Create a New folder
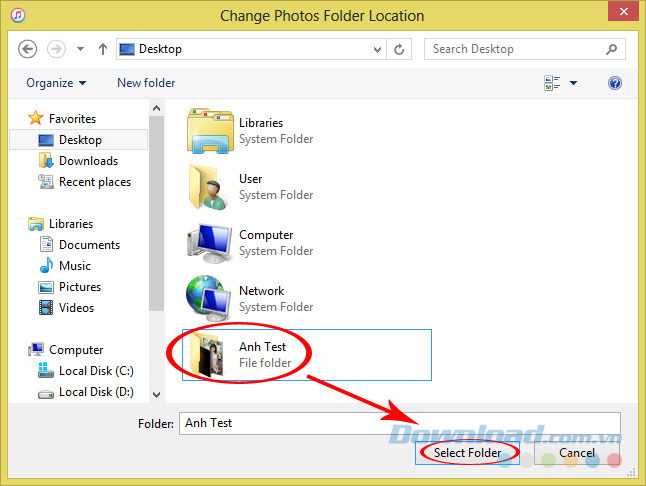Image resolution: width=646 pixels, height=486 pixels. coord(146,83)
